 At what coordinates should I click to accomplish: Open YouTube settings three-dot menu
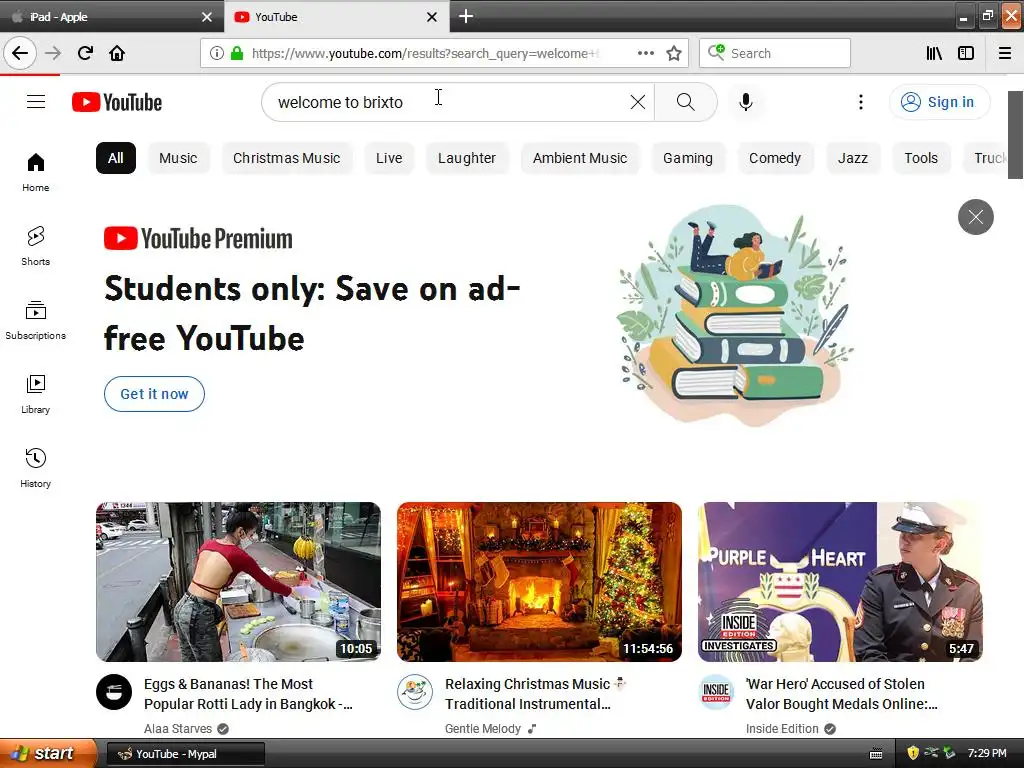click(x=861, y=102)
